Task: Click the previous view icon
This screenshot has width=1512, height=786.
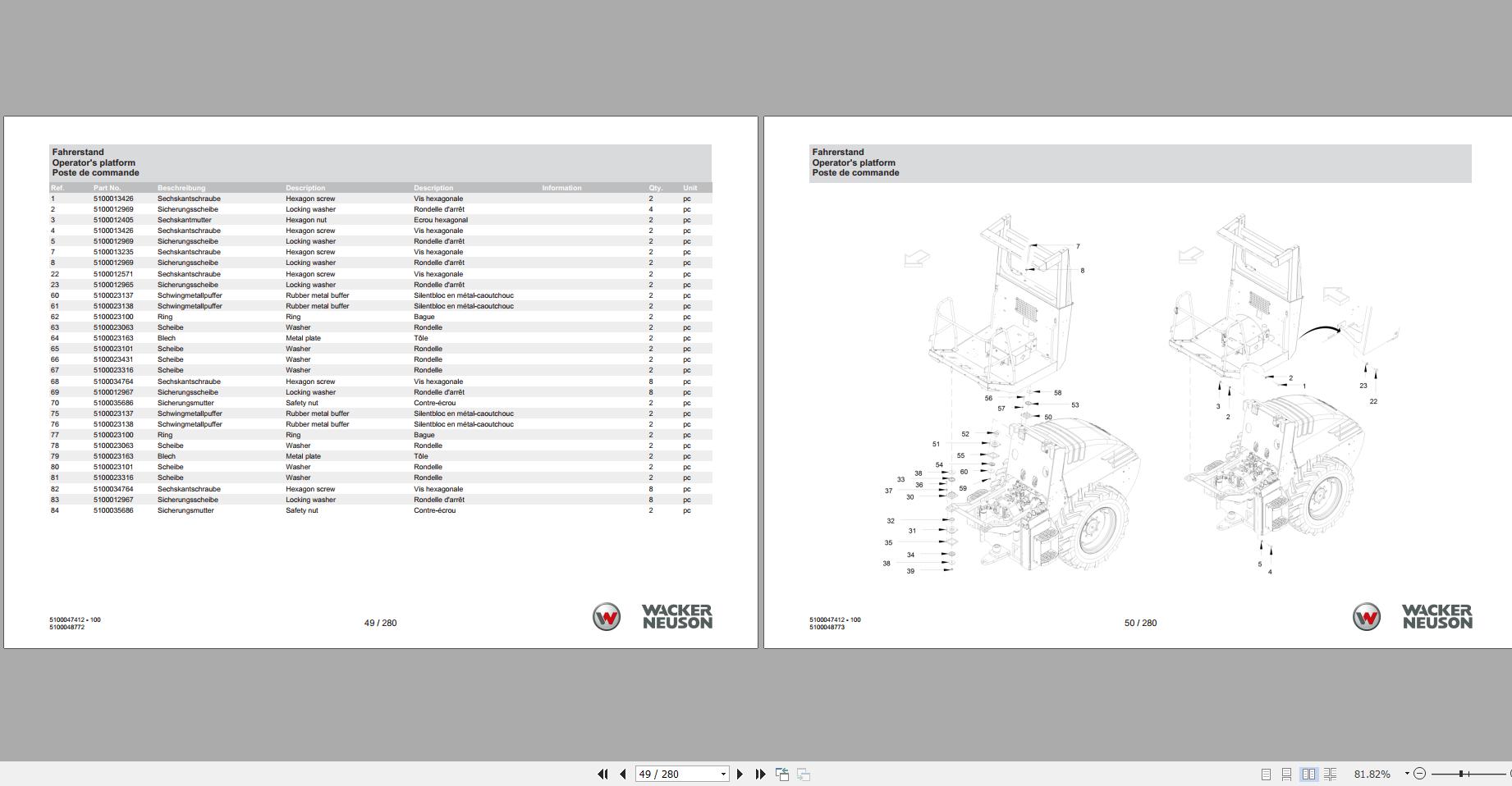Action: coord(782,774)
